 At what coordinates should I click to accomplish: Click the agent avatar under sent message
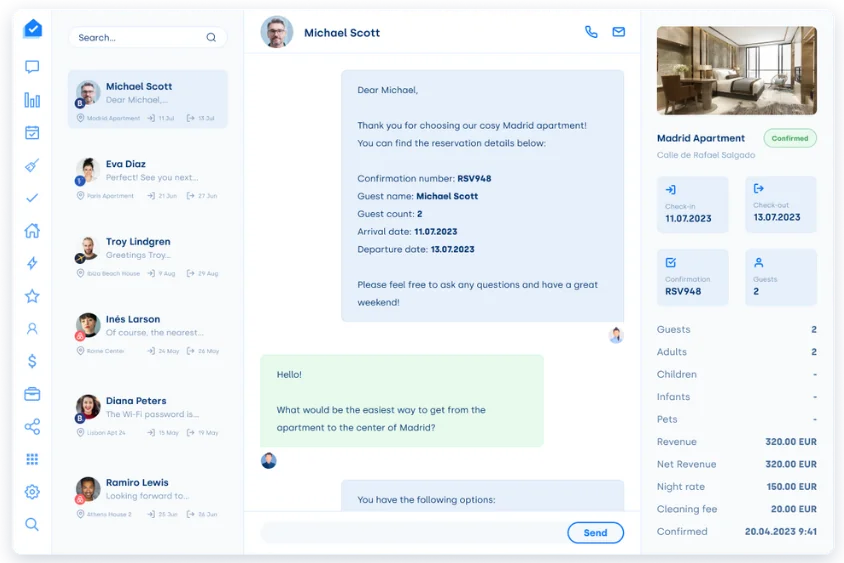point(616,335)
